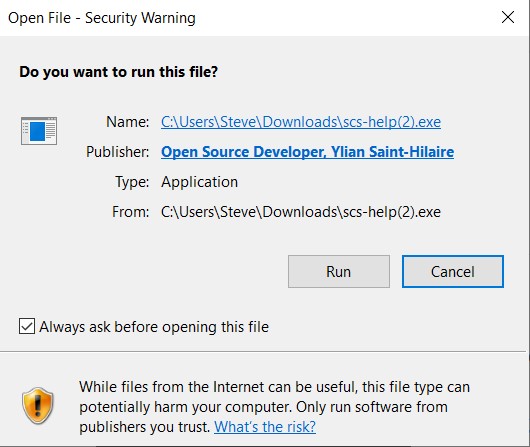Click the horizontal separator above the warning
Image resolution: width=530 pixels, height=447 pixels.
click(263, 352)
